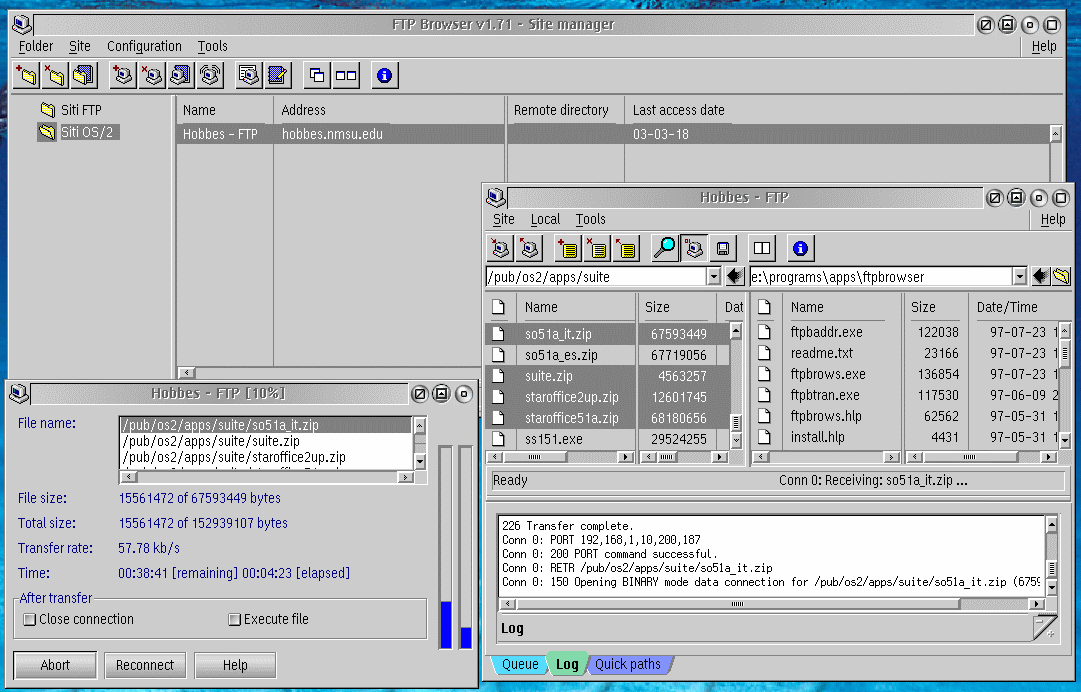1081x692 pixels.
Task: Select the Siti FTP folder
Action: point(81,110)
